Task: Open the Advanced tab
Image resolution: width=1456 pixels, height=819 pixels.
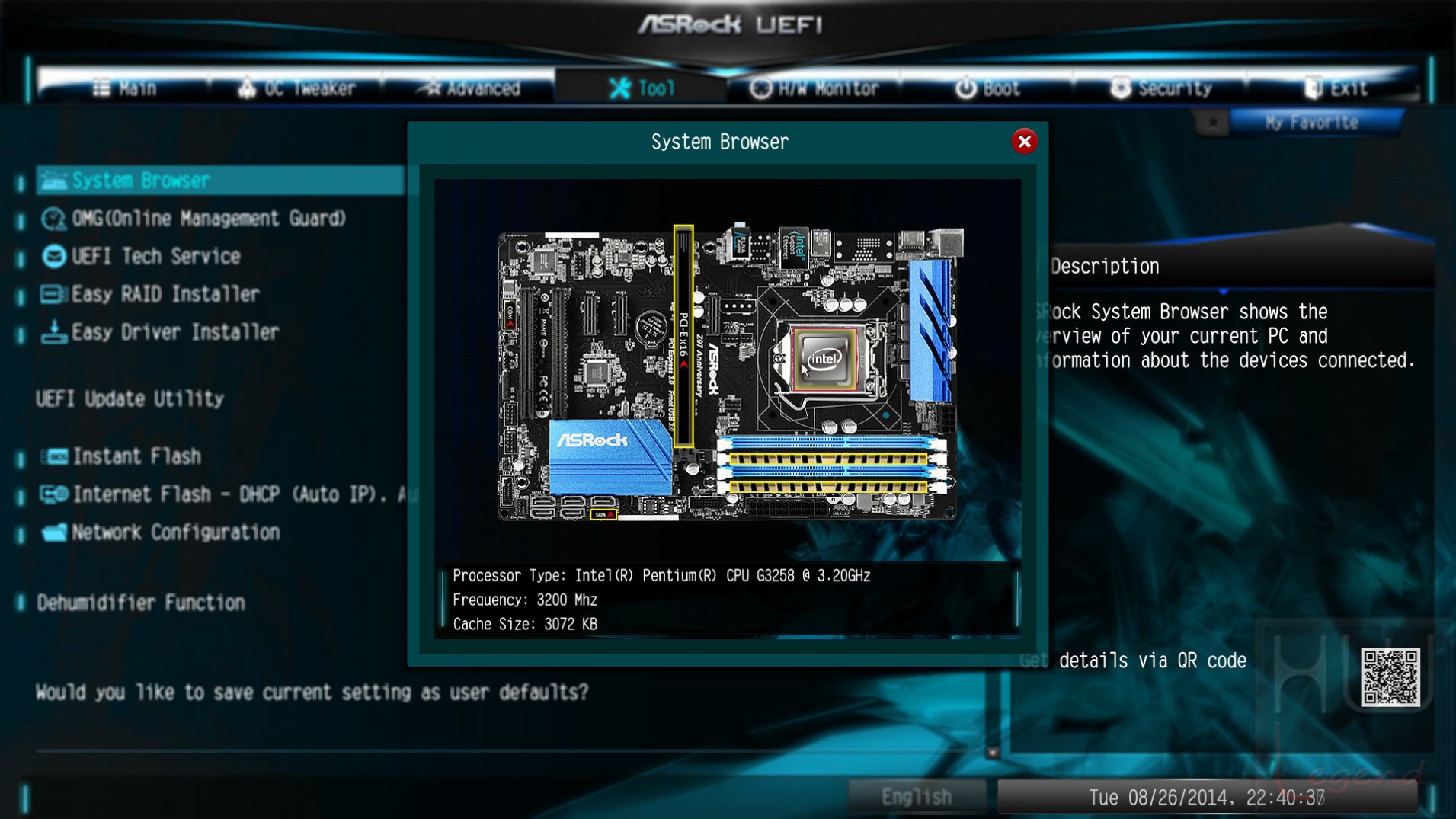Action: click(x=469, y=88)
